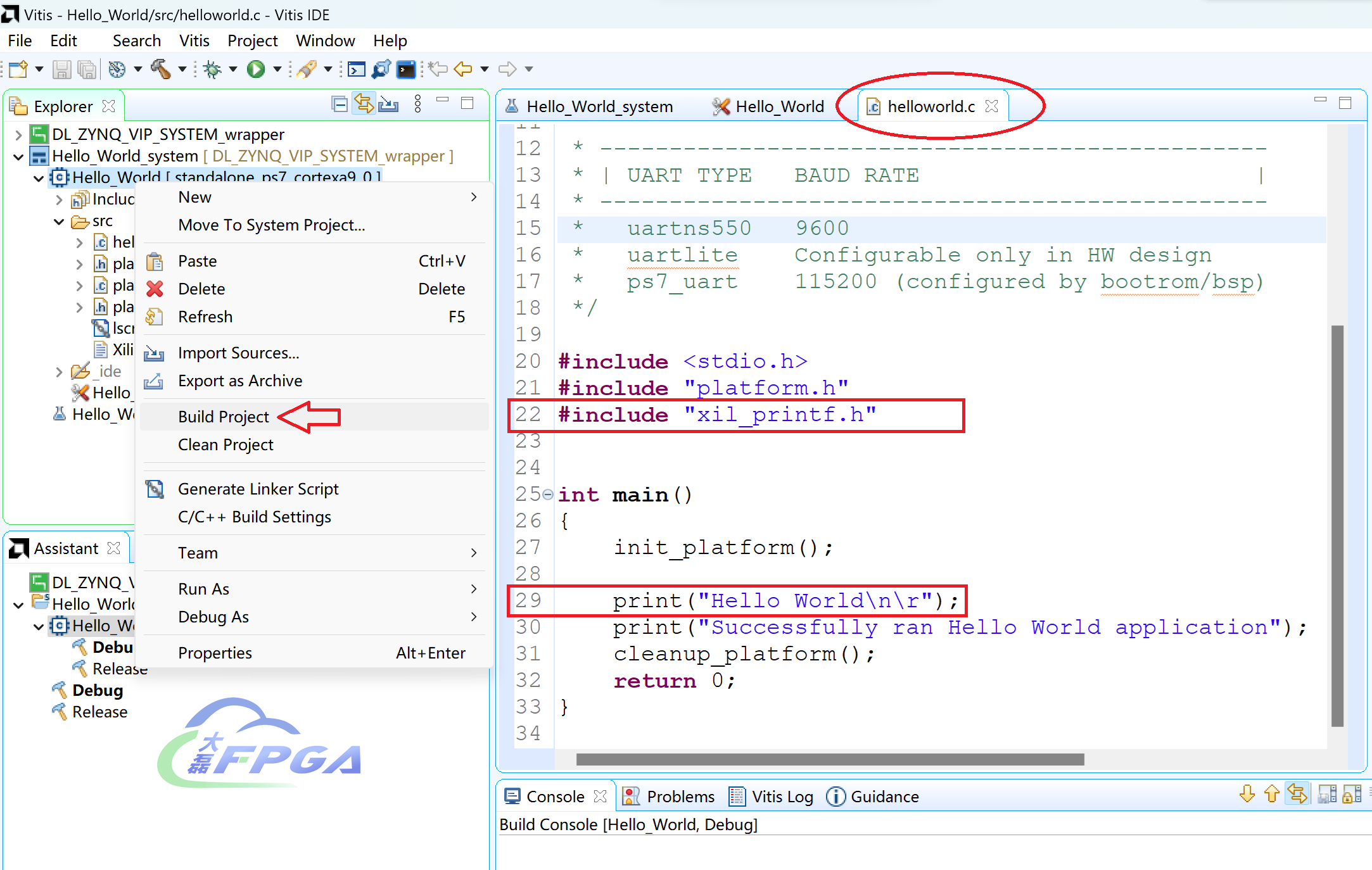Click the Last Edit Location arrow icon

(438, 69)
